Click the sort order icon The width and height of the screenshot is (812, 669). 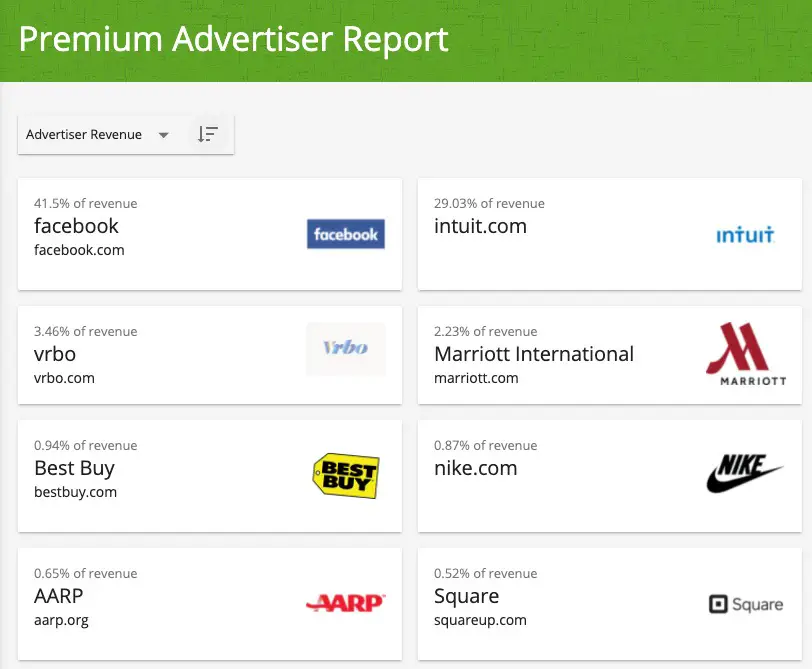(x=208, y=134)
